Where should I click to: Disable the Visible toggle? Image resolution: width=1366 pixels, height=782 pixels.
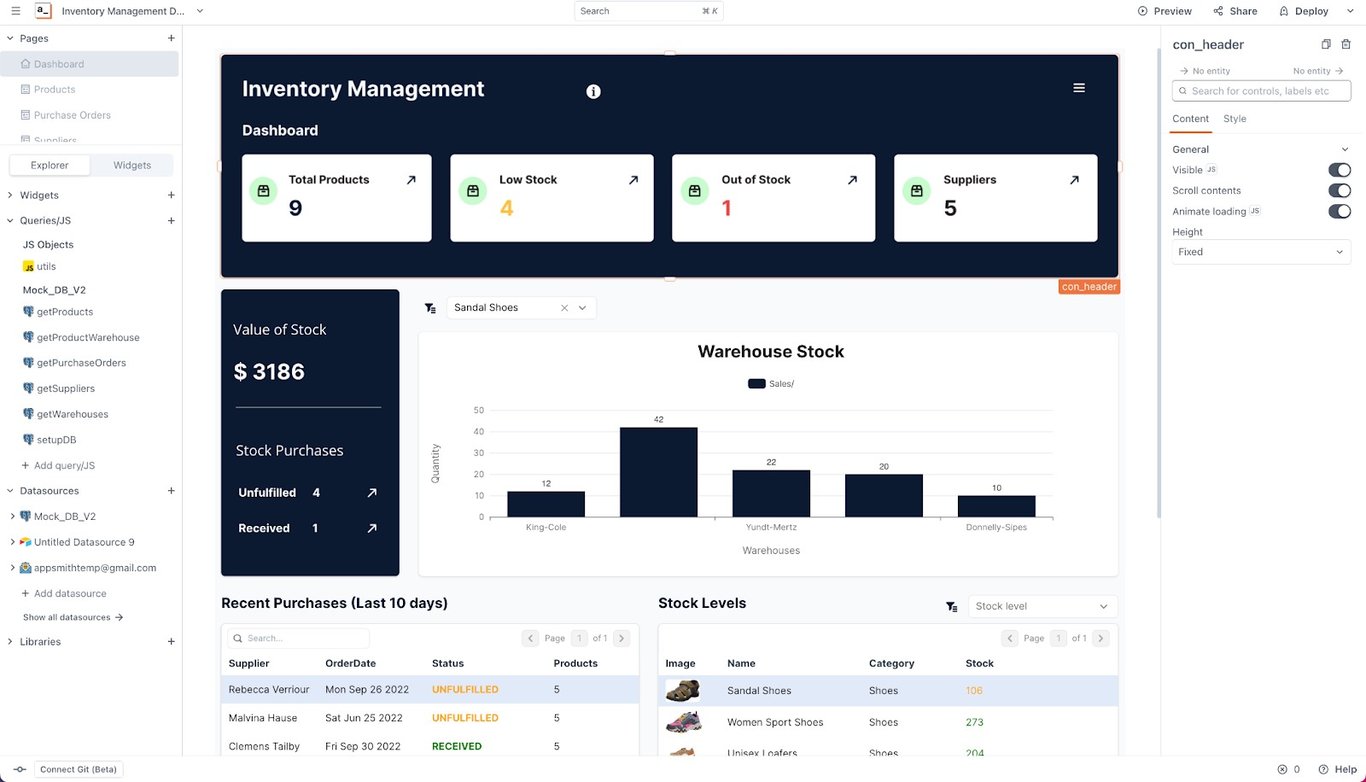pyautogui.click(x=1339, y=170)
